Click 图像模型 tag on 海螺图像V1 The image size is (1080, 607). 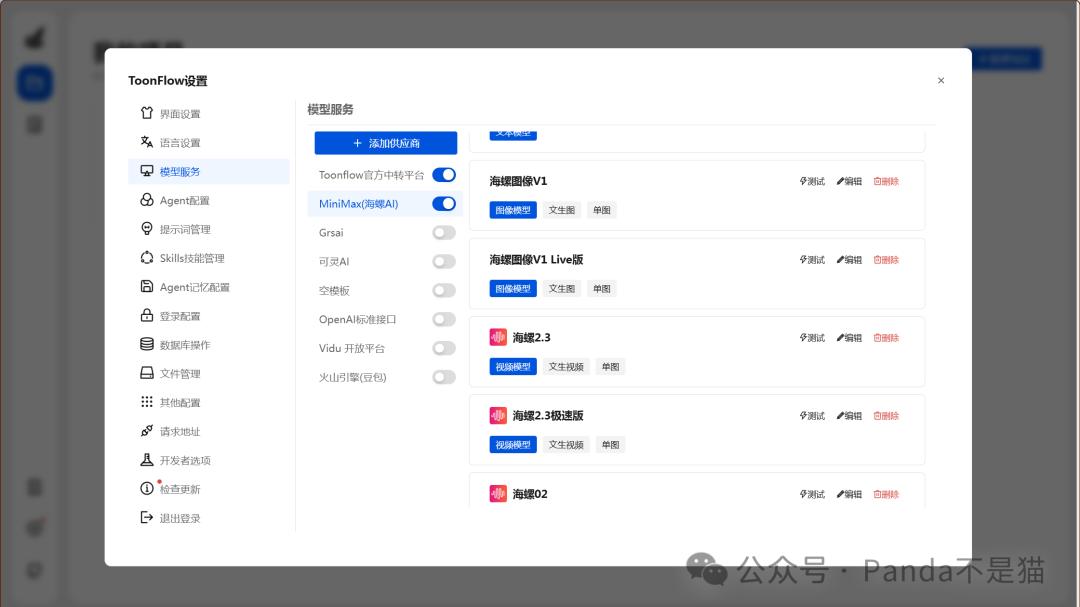click(513, 210)
